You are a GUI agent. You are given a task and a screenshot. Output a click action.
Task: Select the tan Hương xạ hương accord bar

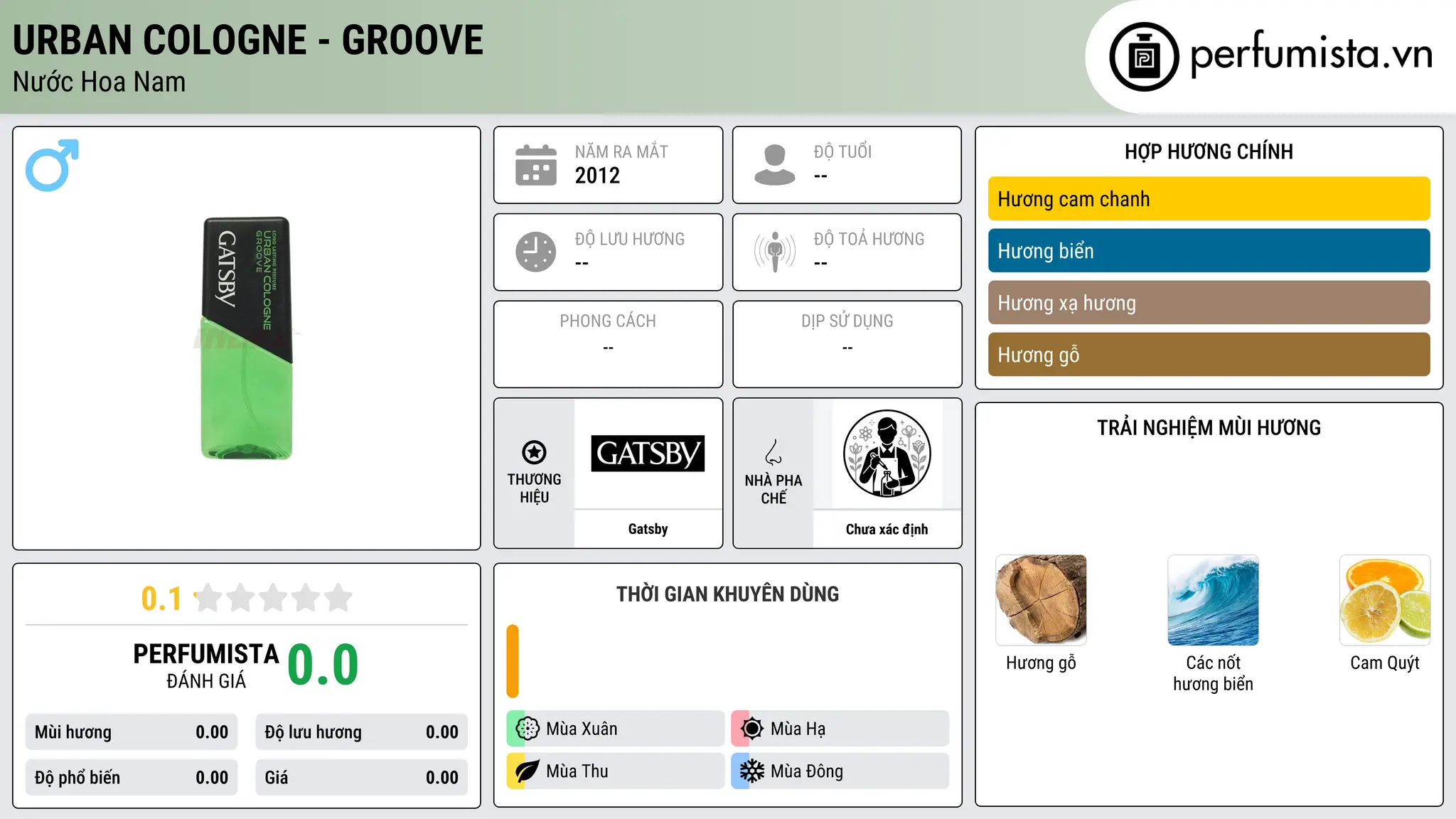1209,303
